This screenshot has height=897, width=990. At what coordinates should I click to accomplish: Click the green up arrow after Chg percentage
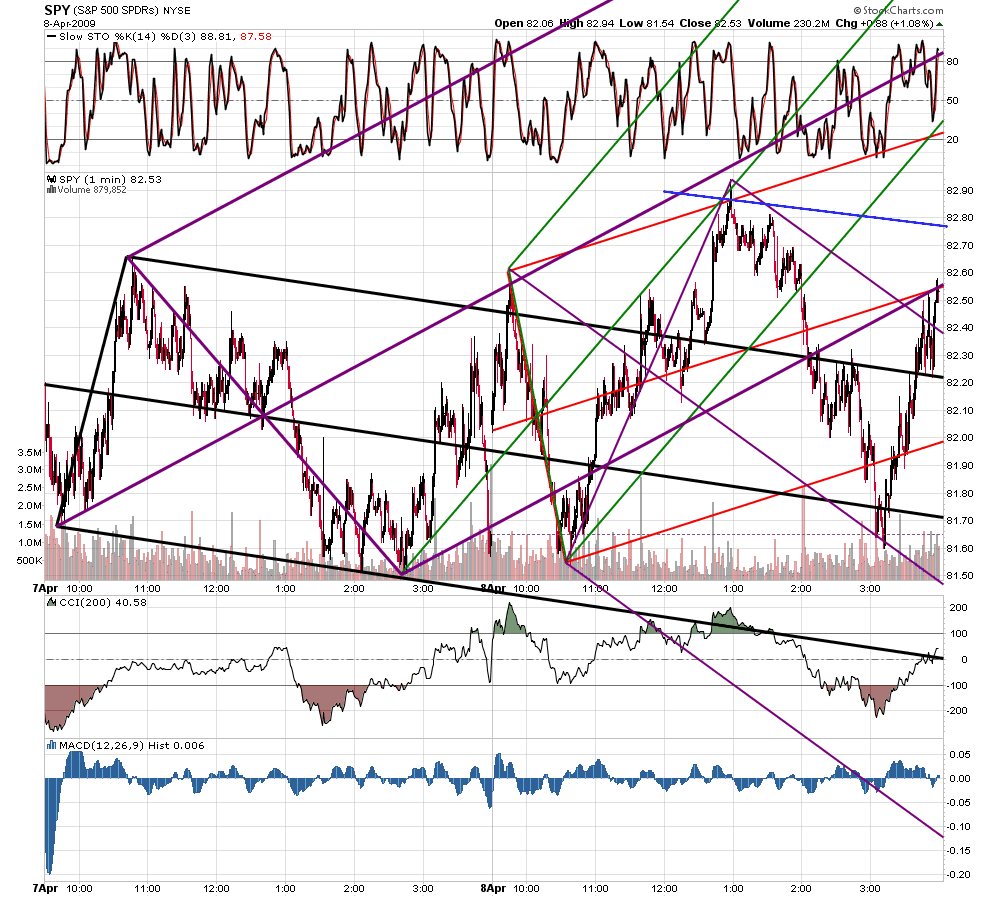pyautogui.click(x=939, y=23)
